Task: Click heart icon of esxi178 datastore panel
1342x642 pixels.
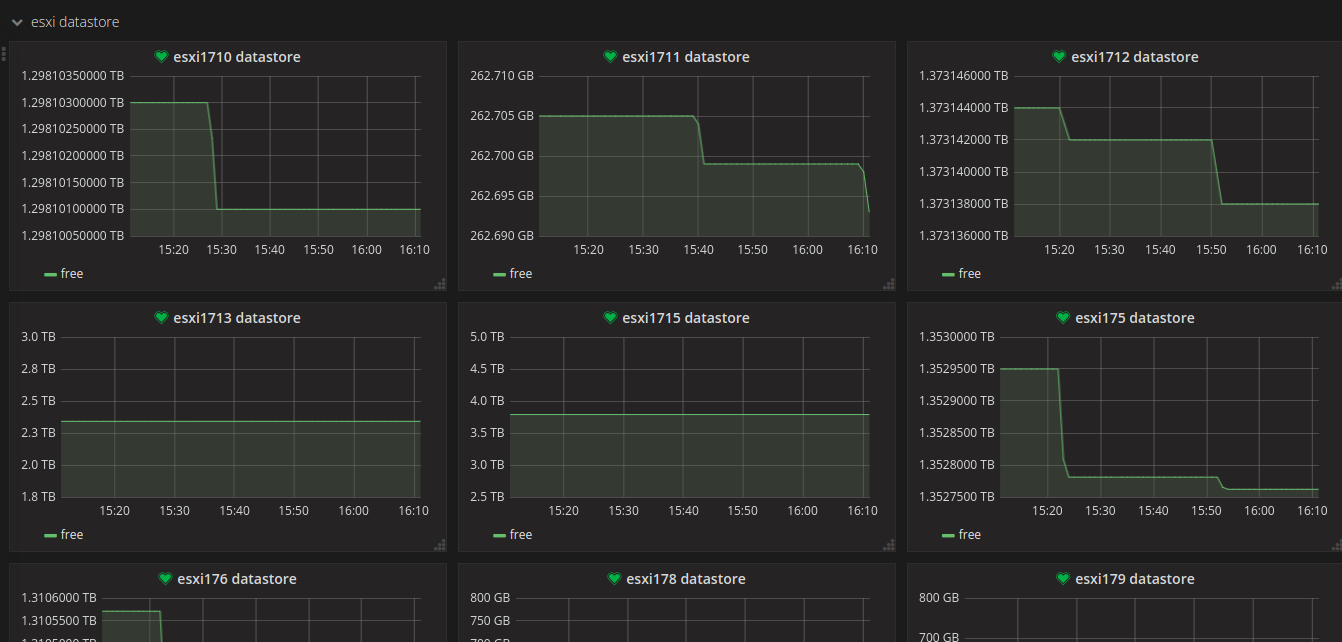Action: (614, 579)
